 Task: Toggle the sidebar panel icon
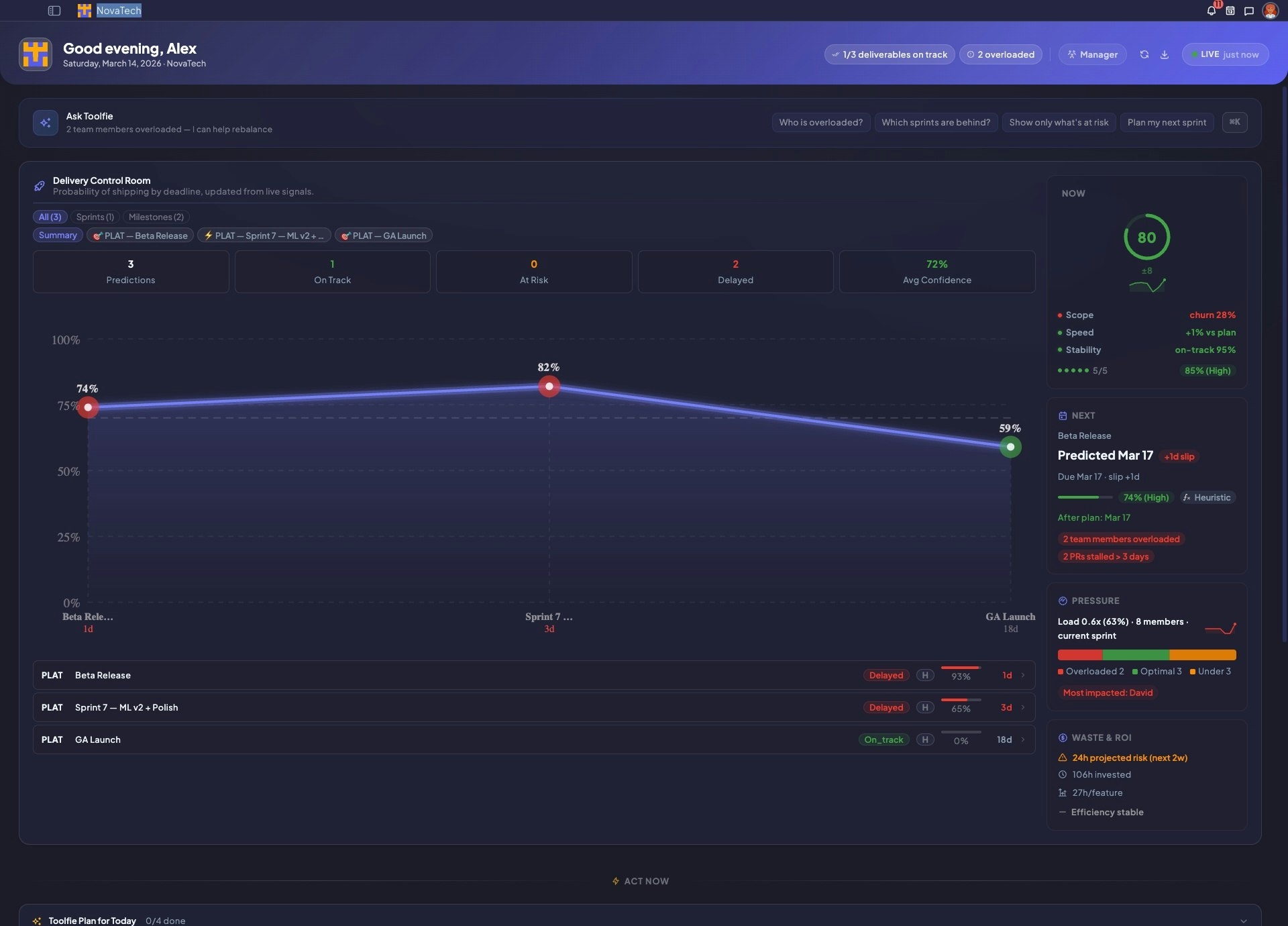54,11
